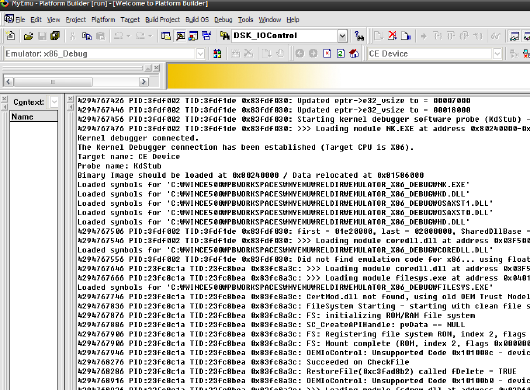Click the Forward navigation circle icon

[x=313, y=53]
